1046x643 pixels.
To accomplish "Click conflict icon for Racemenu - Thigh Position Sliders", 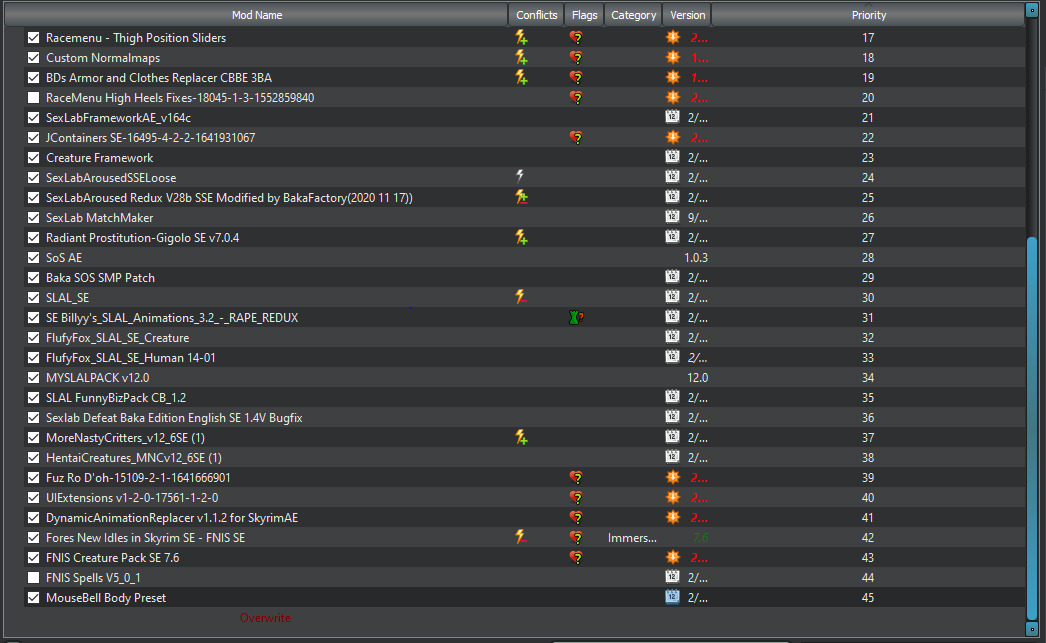I will [521, 37].
